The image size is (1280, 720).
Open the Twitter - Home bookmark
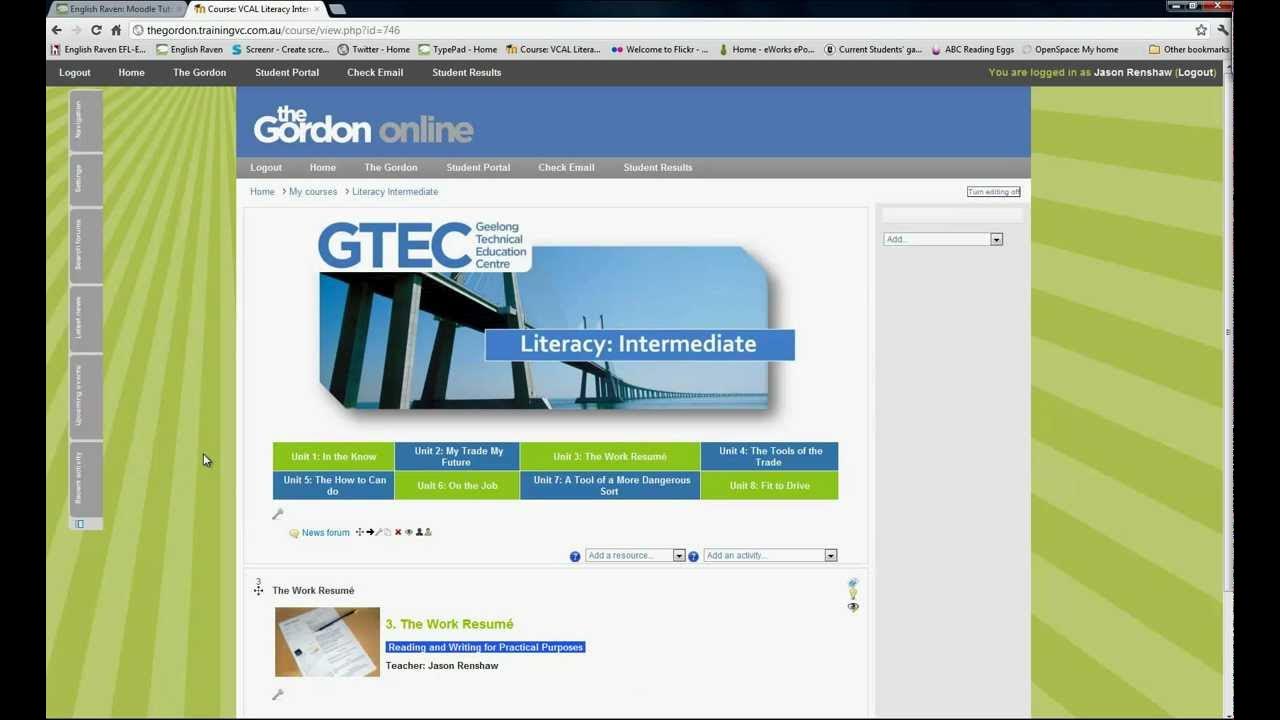coord(374,49)
